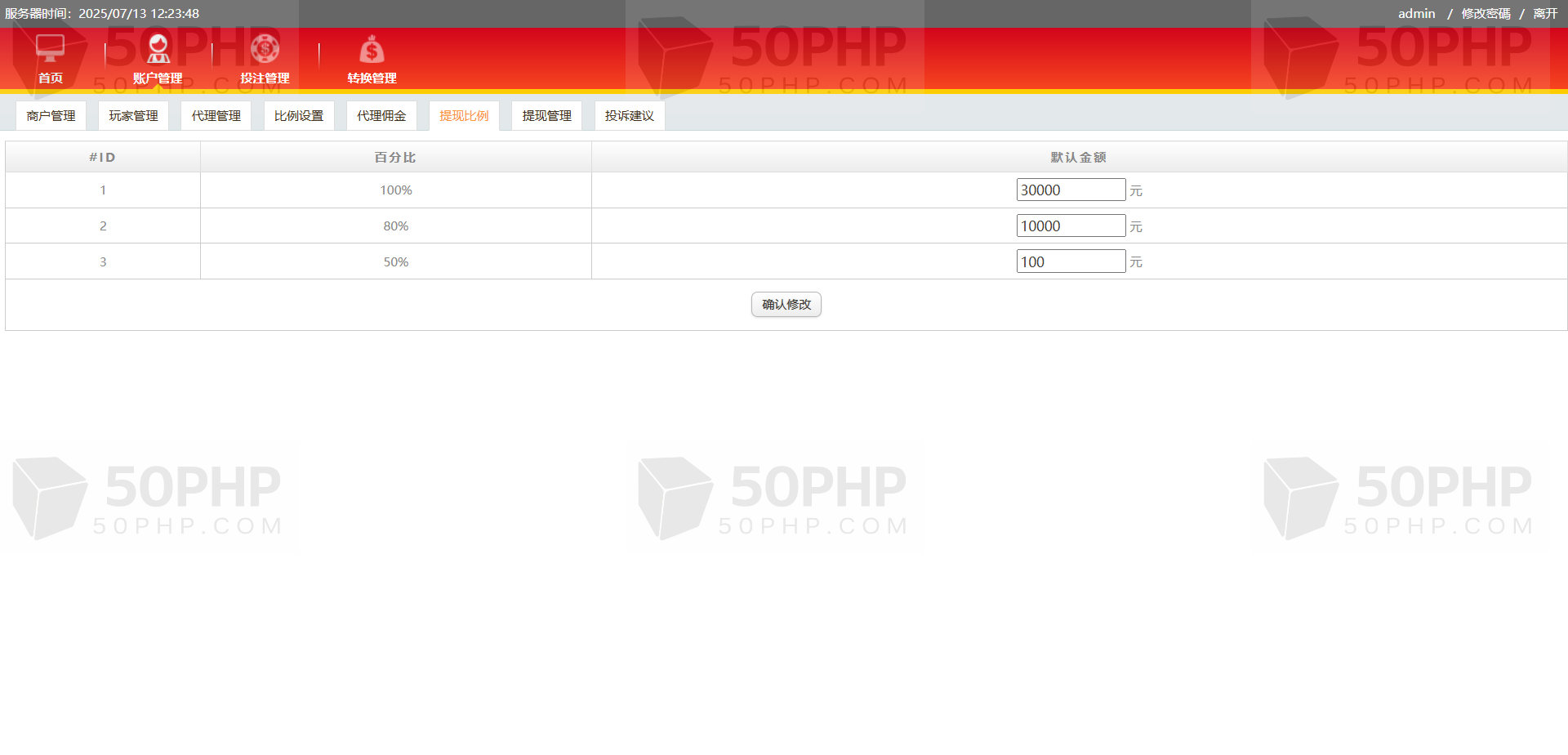This screenshot has height=755, width=1568.
Task: Click the 默认金额 column header
Action: pos(1078,158)
